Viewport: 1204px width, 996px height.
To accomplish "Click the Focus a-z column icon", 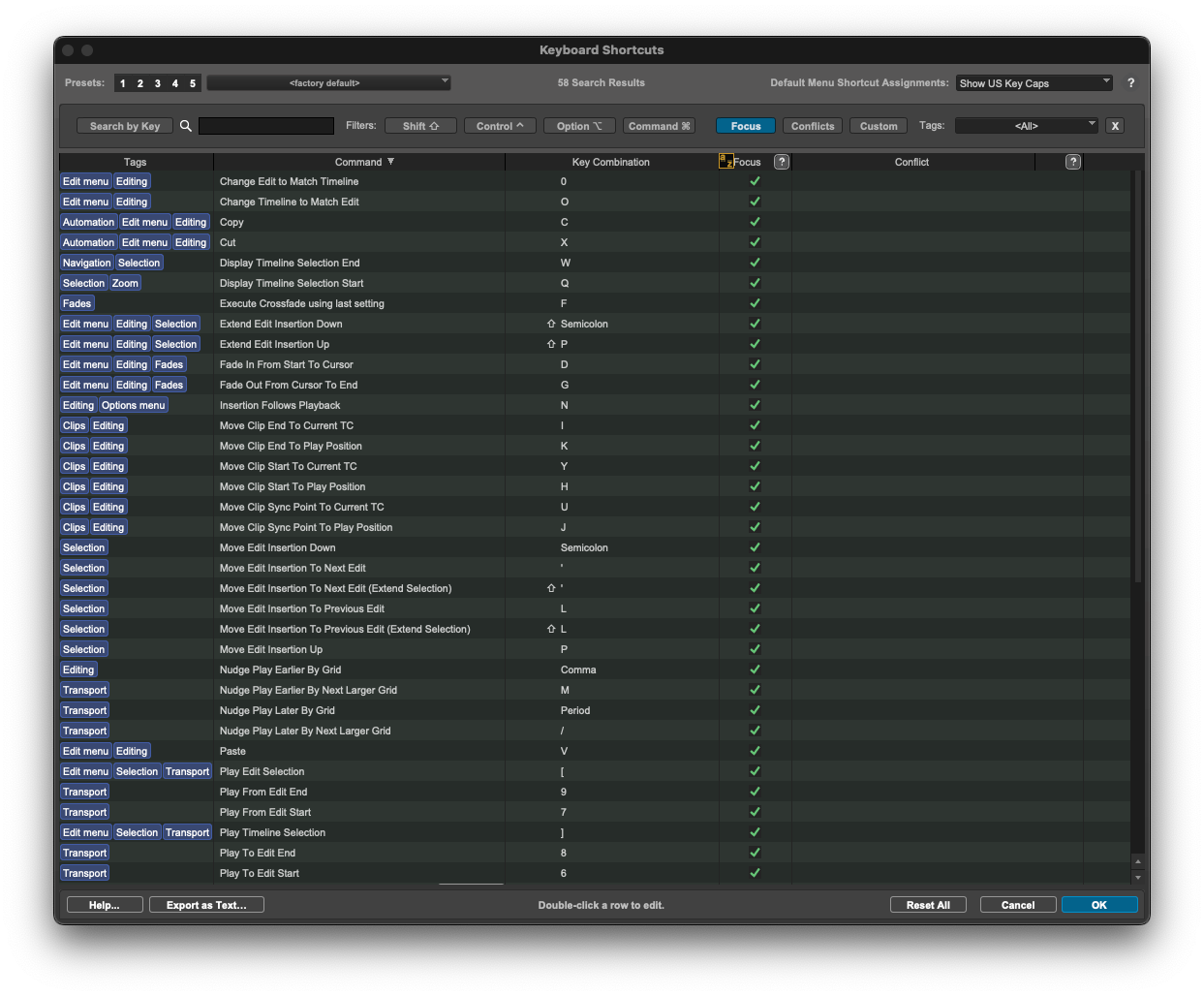I will point(725,162).
